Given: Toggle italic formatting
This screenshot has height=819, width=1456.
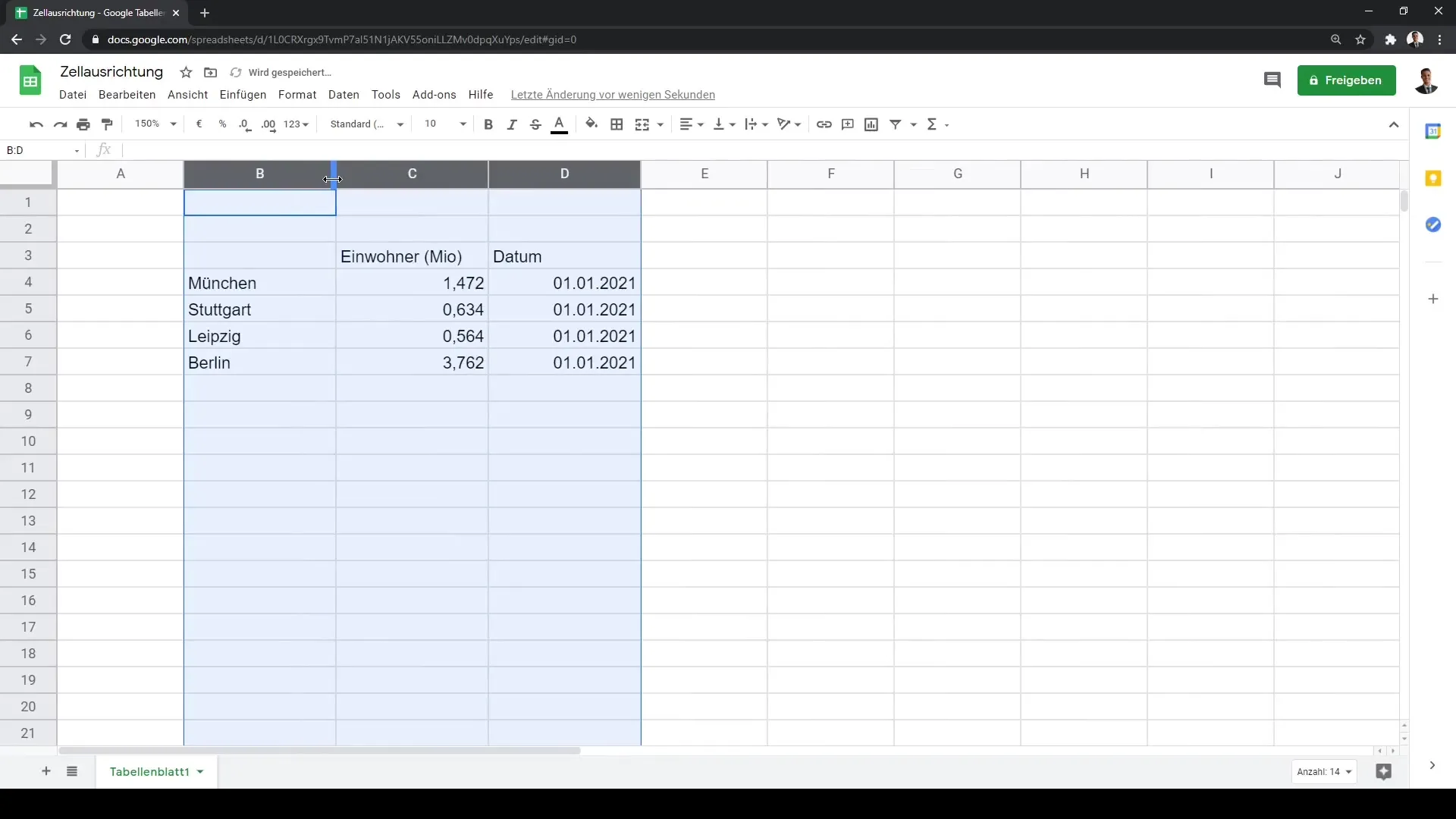Looking at the screenshot, I should click(x=512, y=124).
